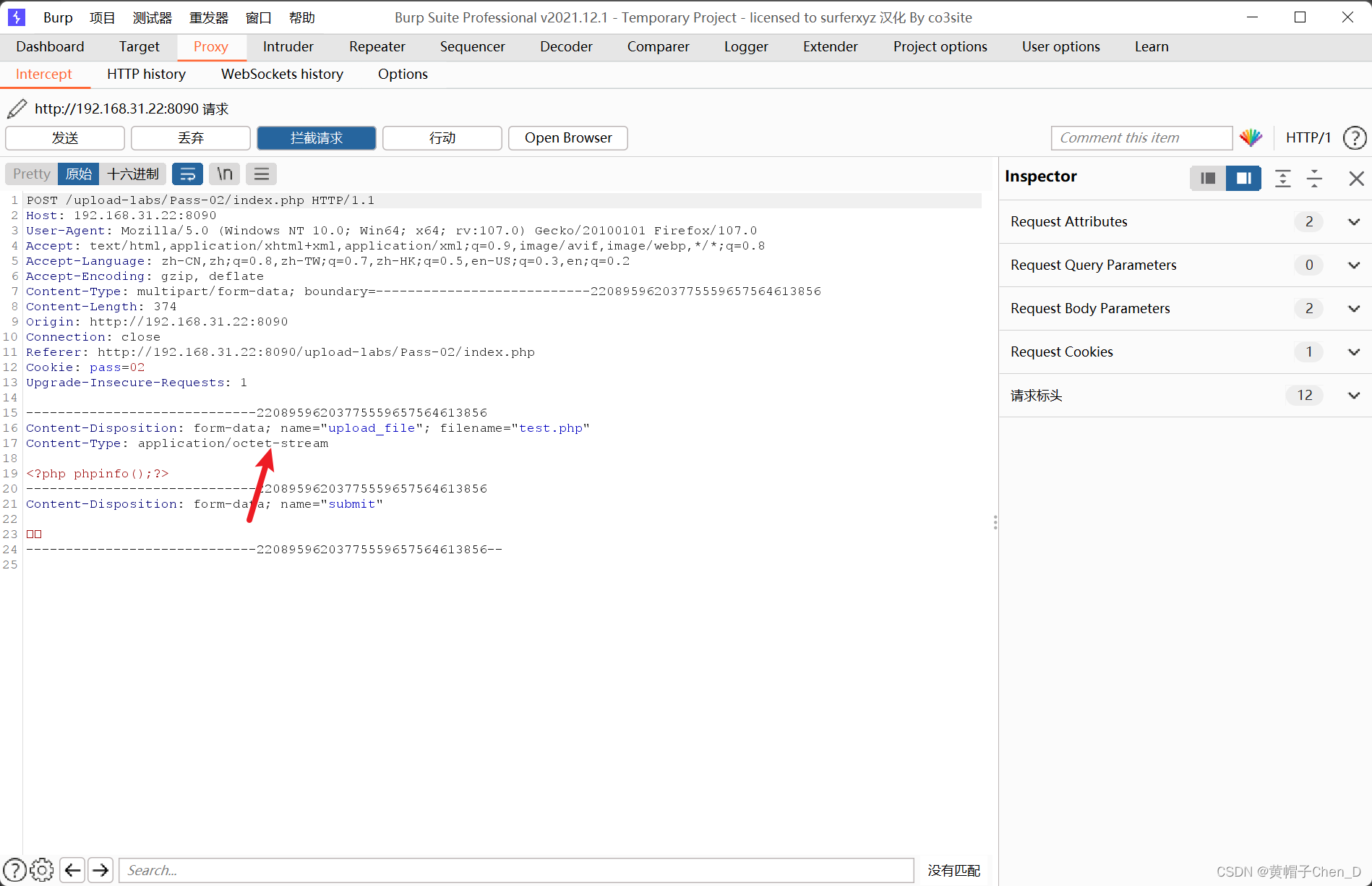
Task: Expand all Inspector sections icon
Action: pyautogui.click(x=1283, y=178)
